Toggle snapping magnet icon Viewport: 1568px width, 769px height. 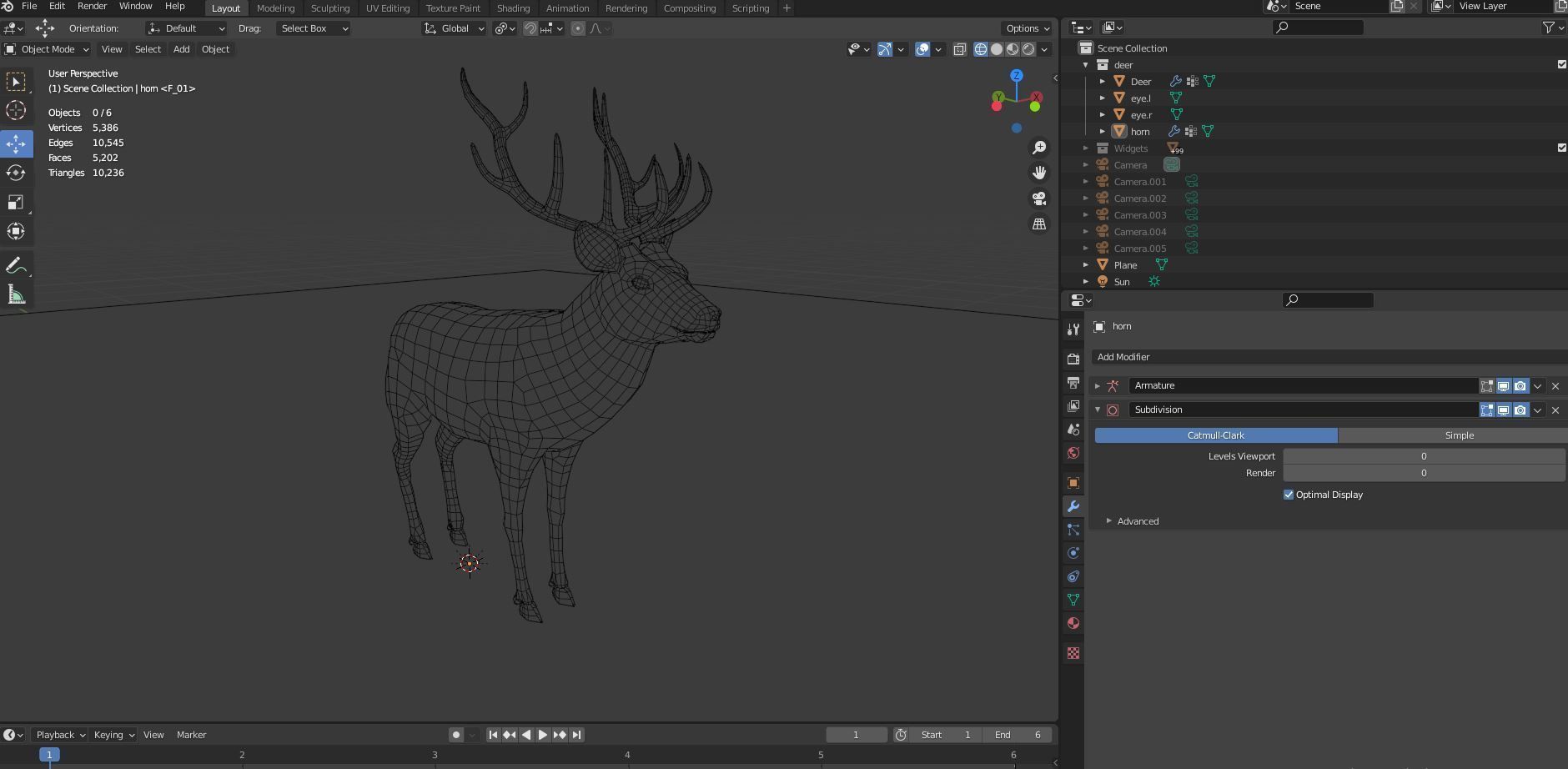pyautogui.click(x=530, y=28)
